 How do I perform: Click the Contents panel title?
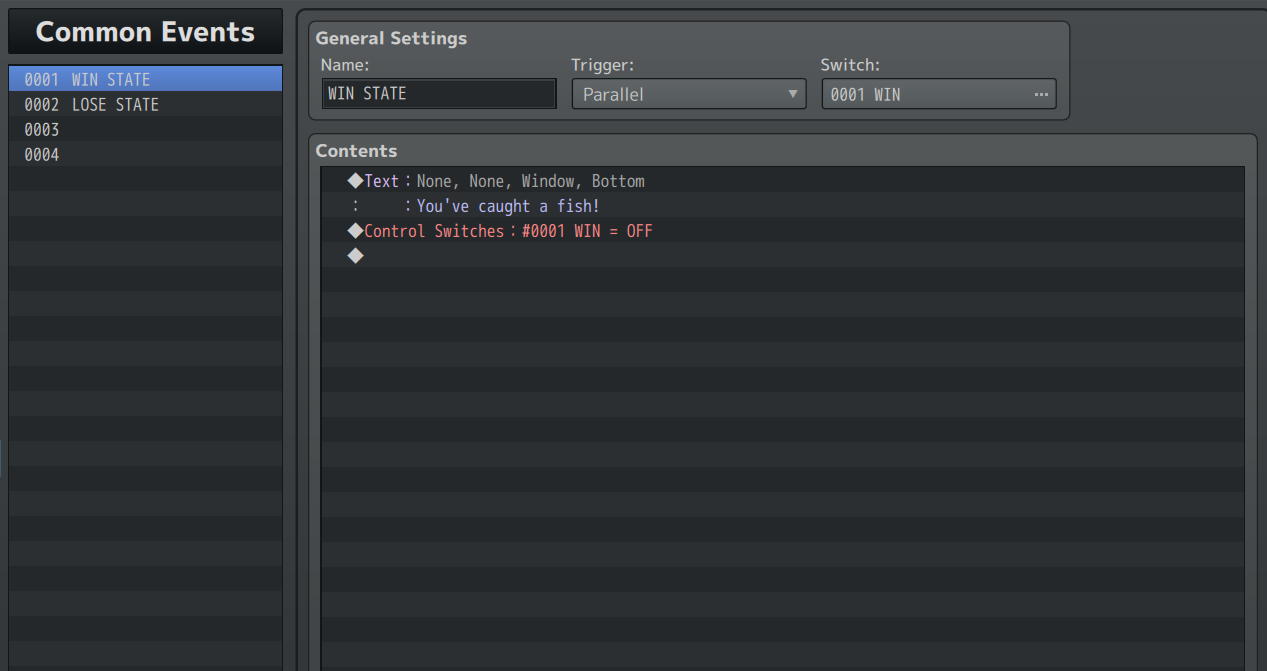pos(356,151)
